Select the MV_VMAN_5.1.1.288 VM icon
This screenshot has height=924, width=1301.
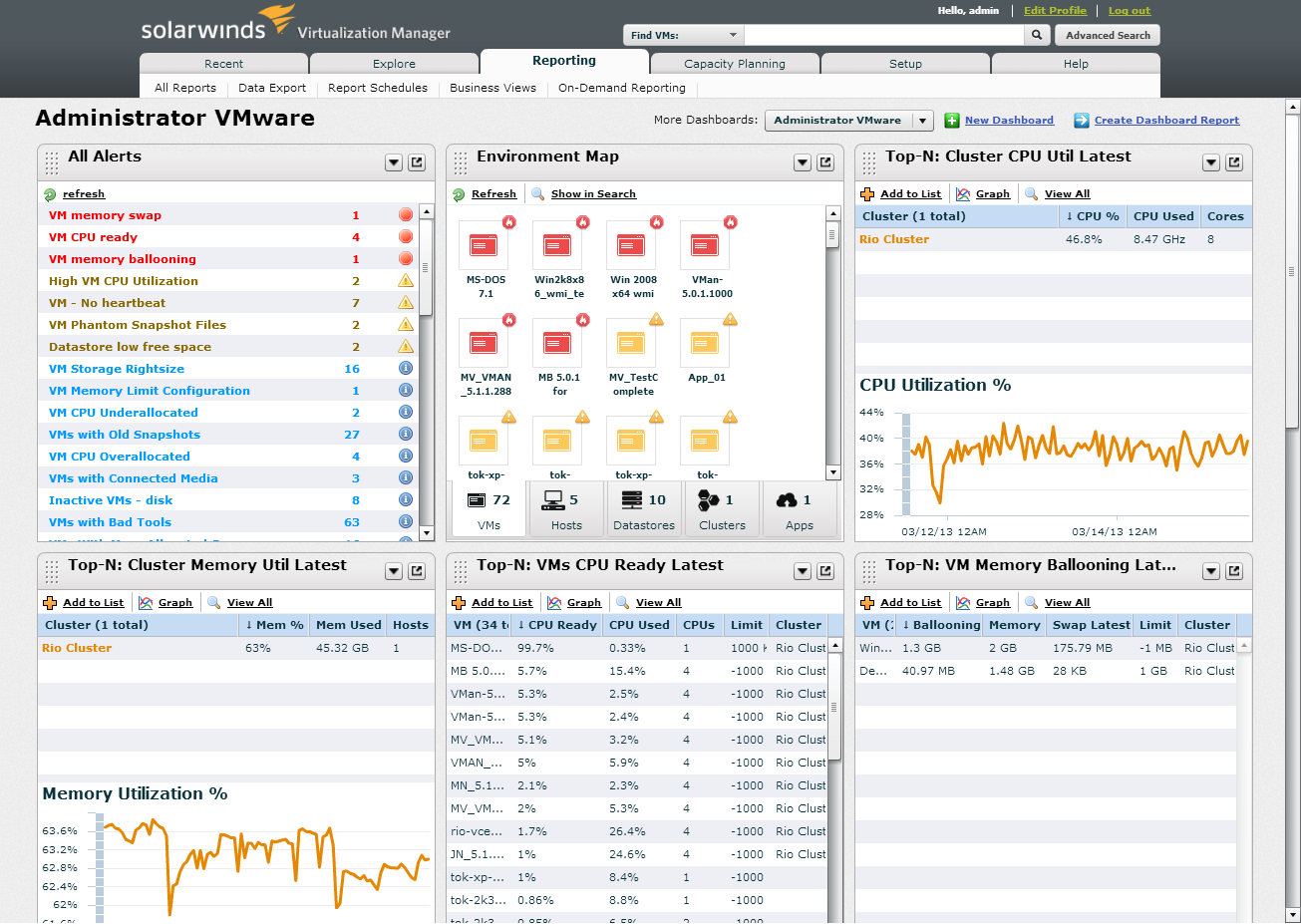486,342
